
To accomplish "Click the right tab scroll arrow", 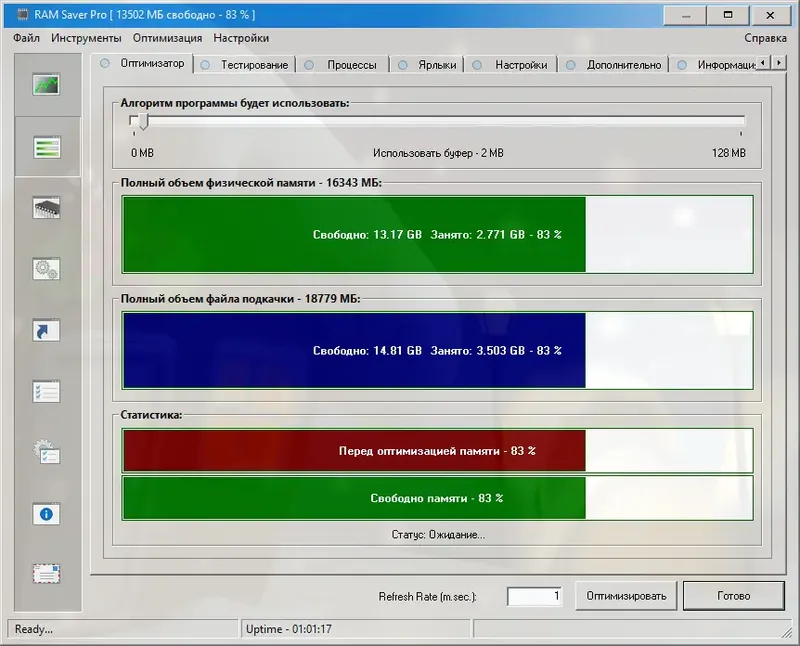I will point(779,62).
